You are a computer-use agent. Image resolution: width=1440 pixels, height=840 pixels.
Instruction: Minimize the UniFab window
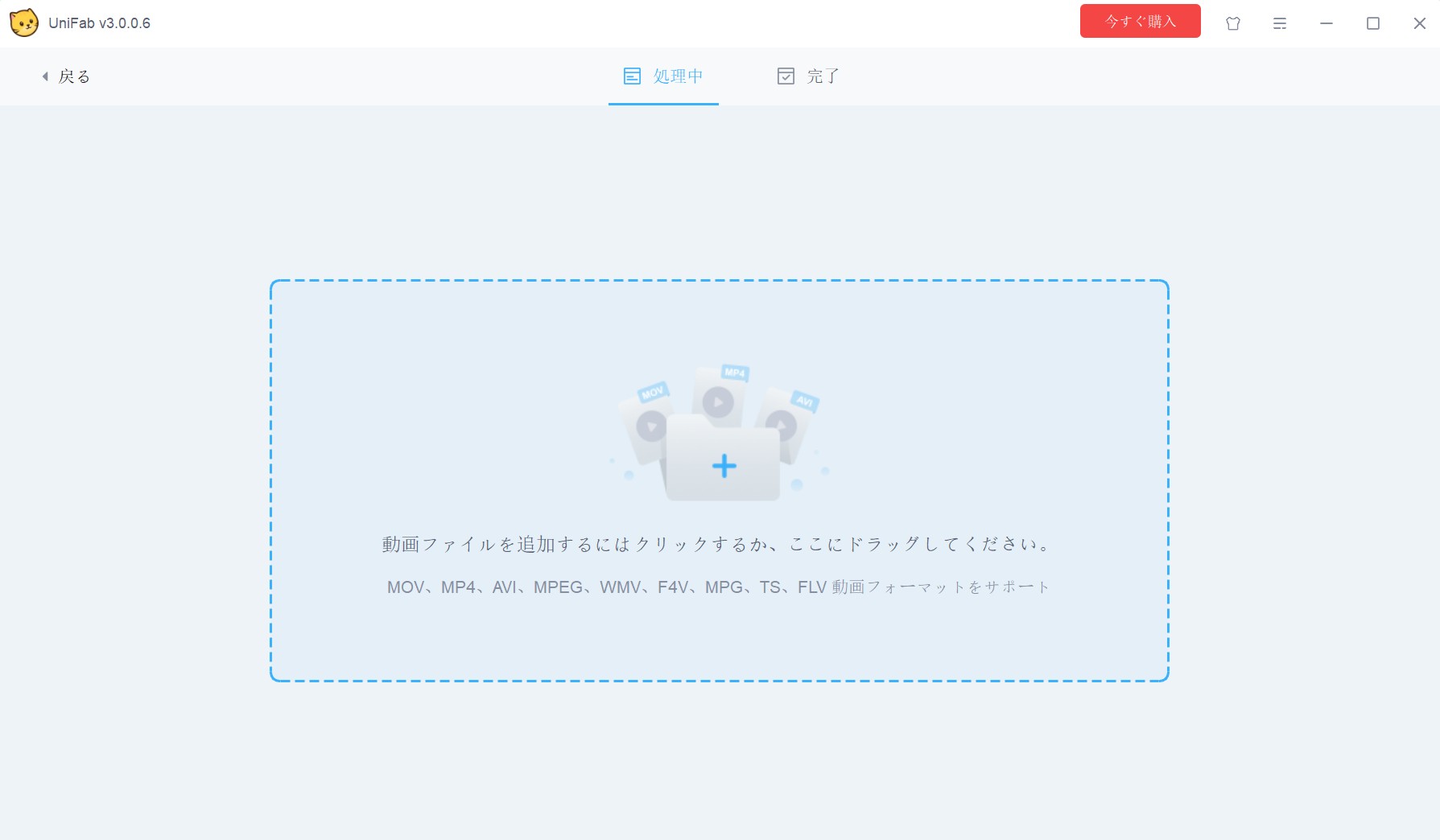1326,23
